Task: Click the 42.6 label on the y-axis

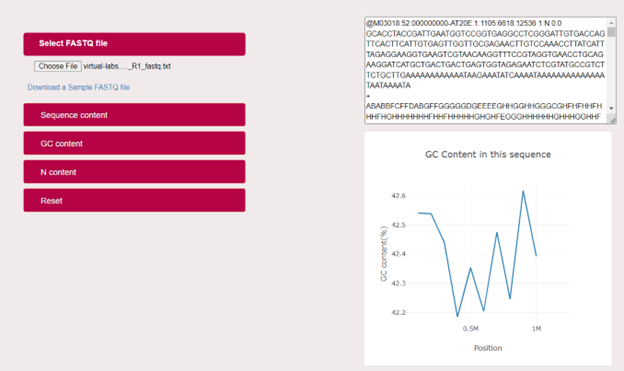Action: [399, 196]
